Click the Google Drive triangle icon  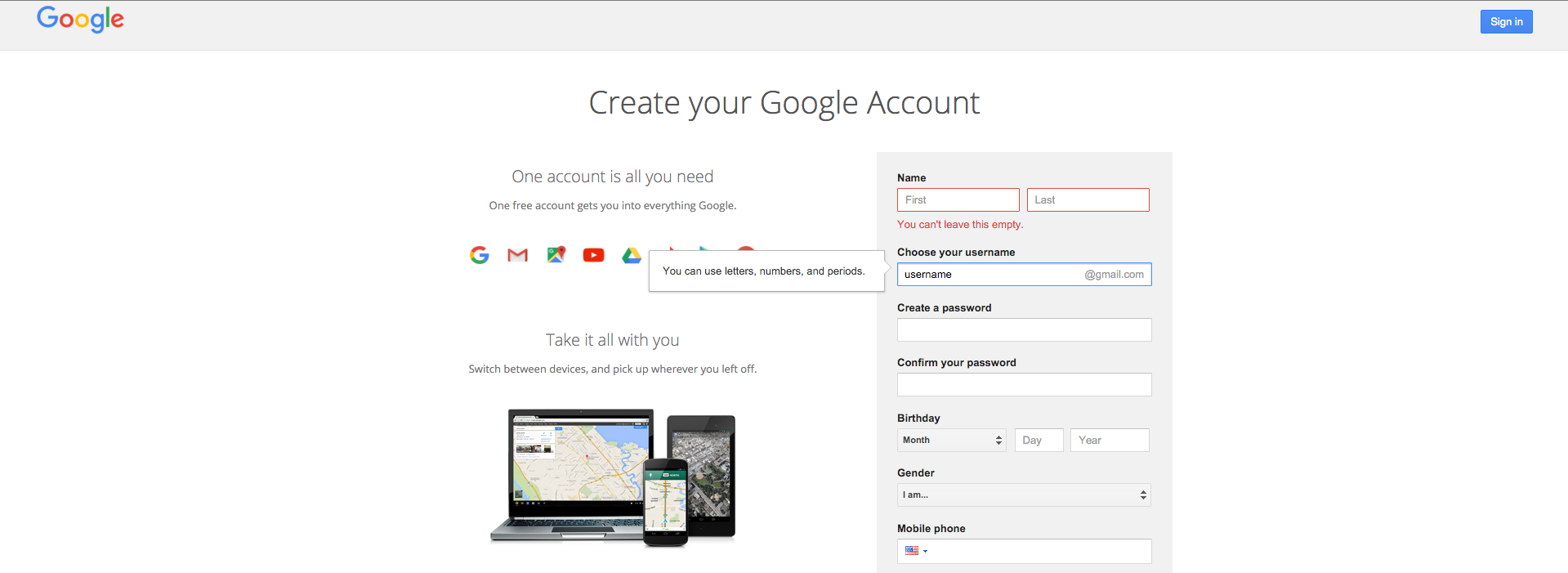[631, 255]
